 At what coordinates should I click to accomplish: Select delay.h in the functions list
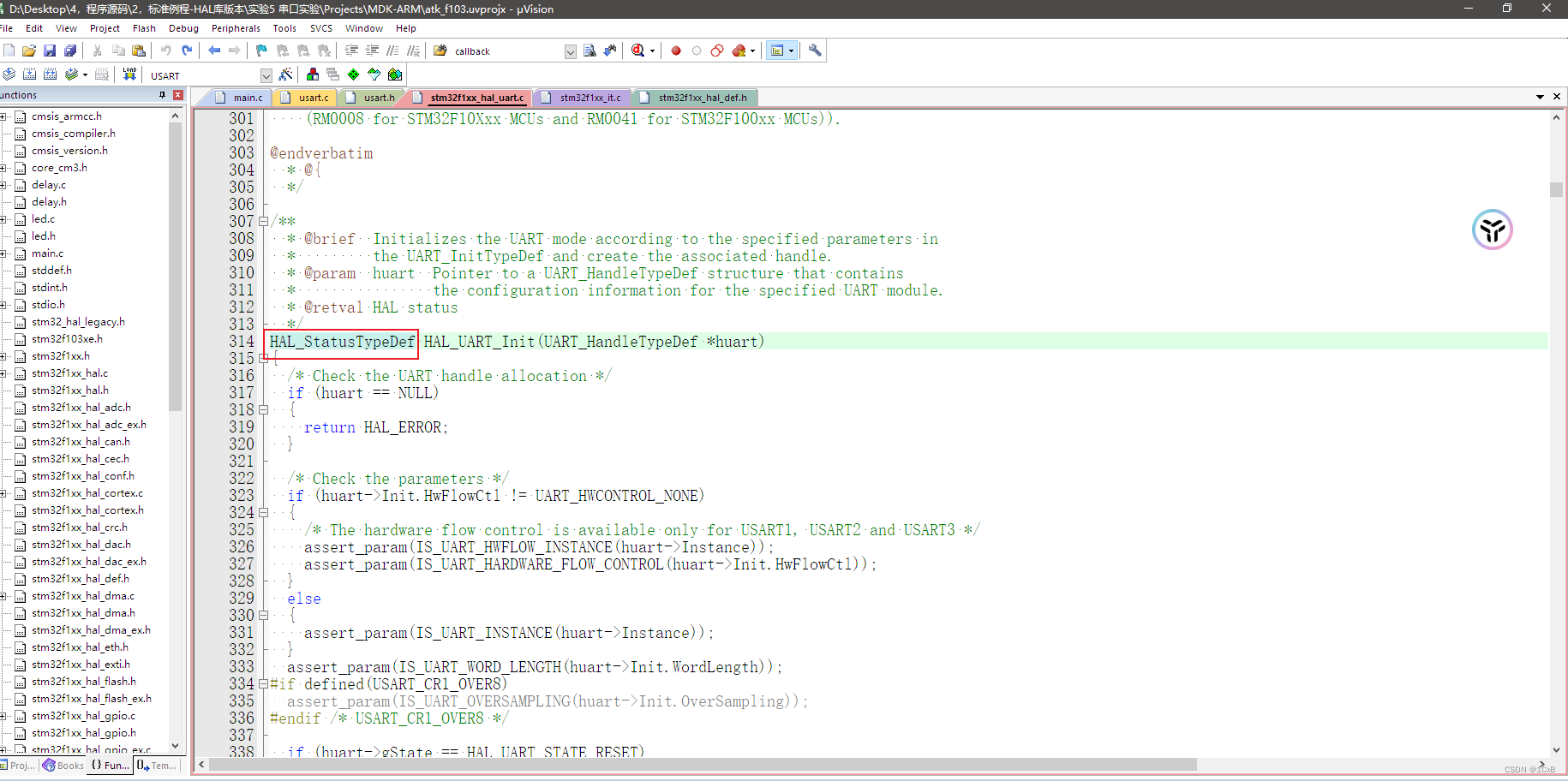click(49, 202)
